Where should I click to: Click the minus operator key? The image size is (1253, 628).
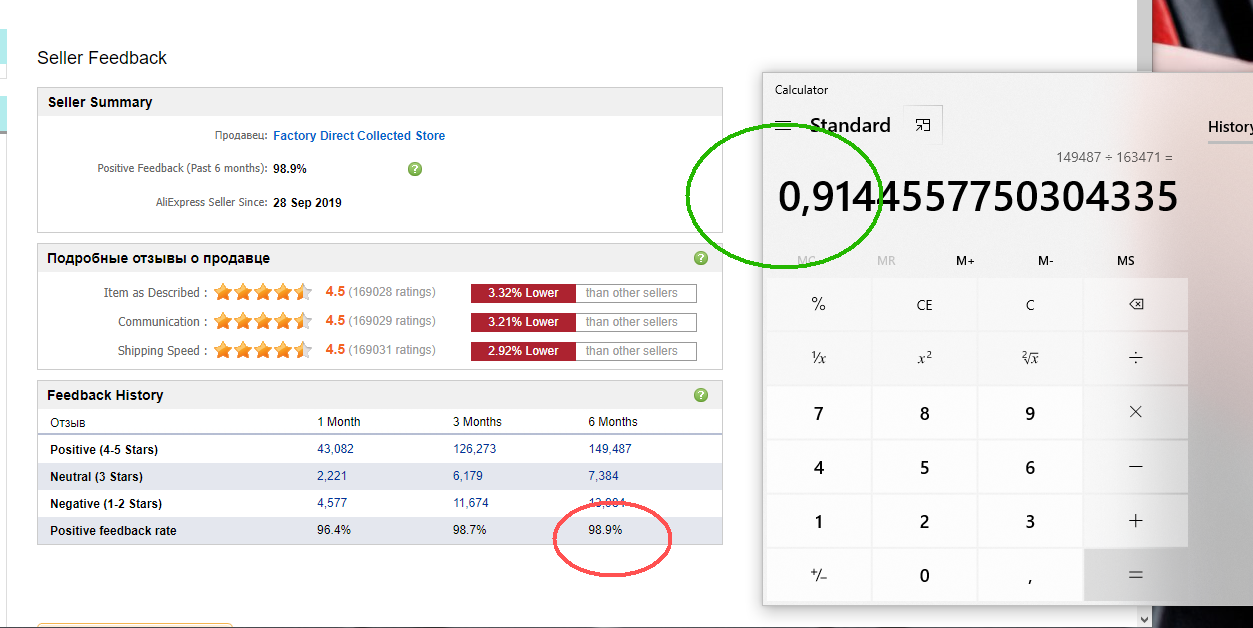[x=1135, y=467]
